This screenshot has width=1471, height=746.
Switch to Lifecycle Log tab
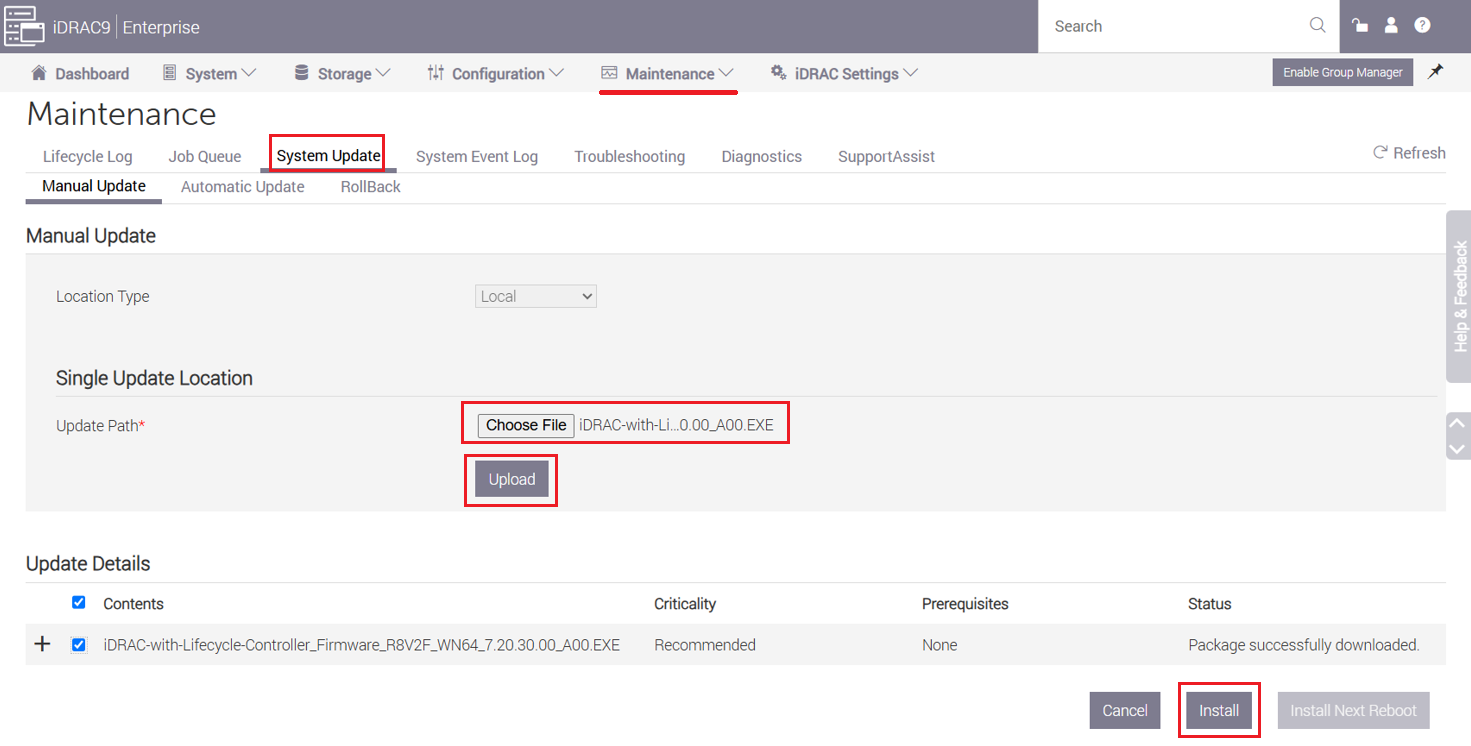tap(87, 157)
